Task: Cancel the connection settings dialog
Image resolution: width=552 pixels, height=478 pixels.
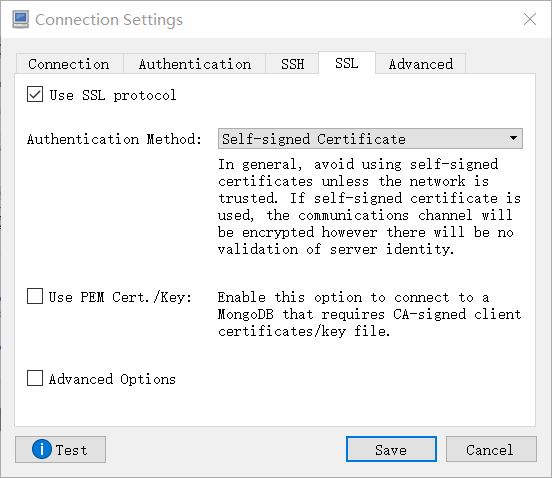Action: click(x=491, y=449)
